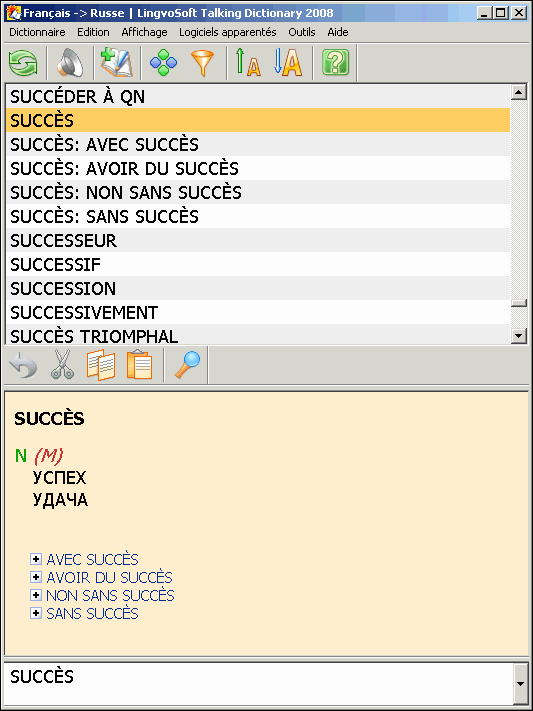The width and height of the screenshot is (533, 711).
Task: Click the scissors cut icon
Action: tap(62, 364)
